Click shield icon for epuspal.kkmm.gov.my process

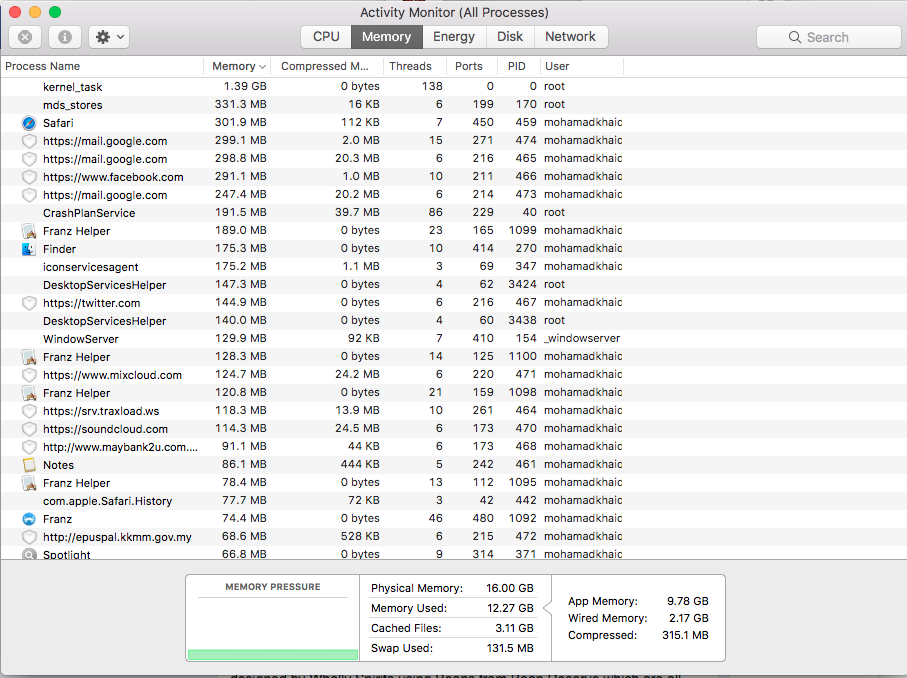(x=29, y=537)
